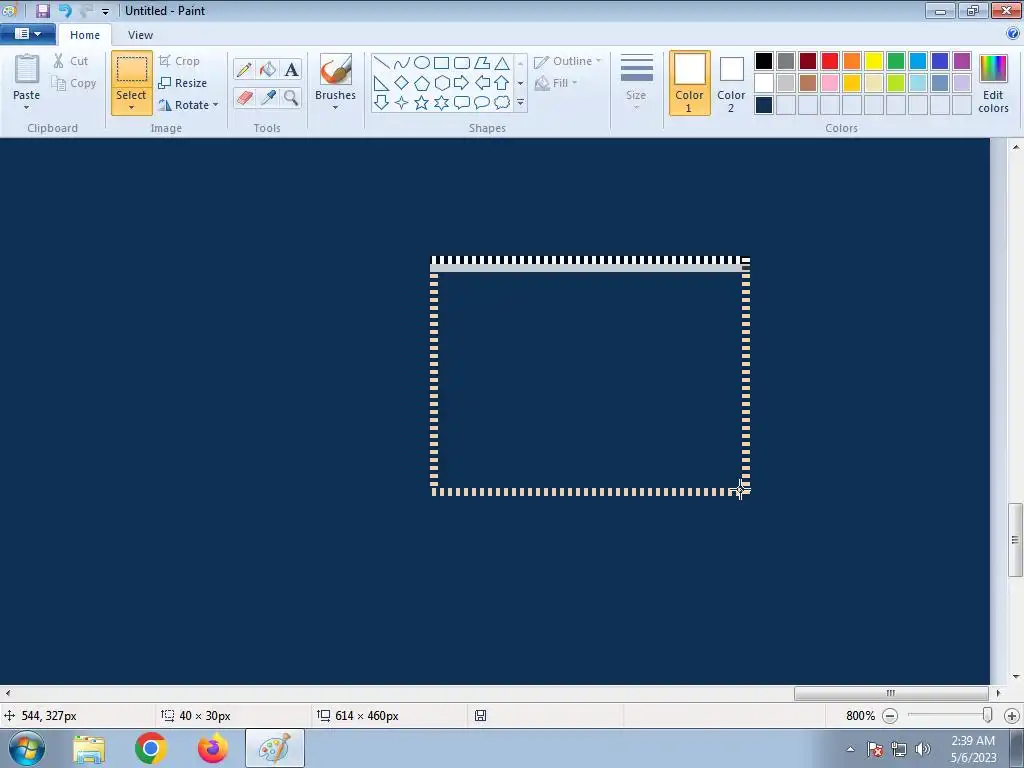Expand the Customize Quick Access Toolbar arrow

[105, 12]
